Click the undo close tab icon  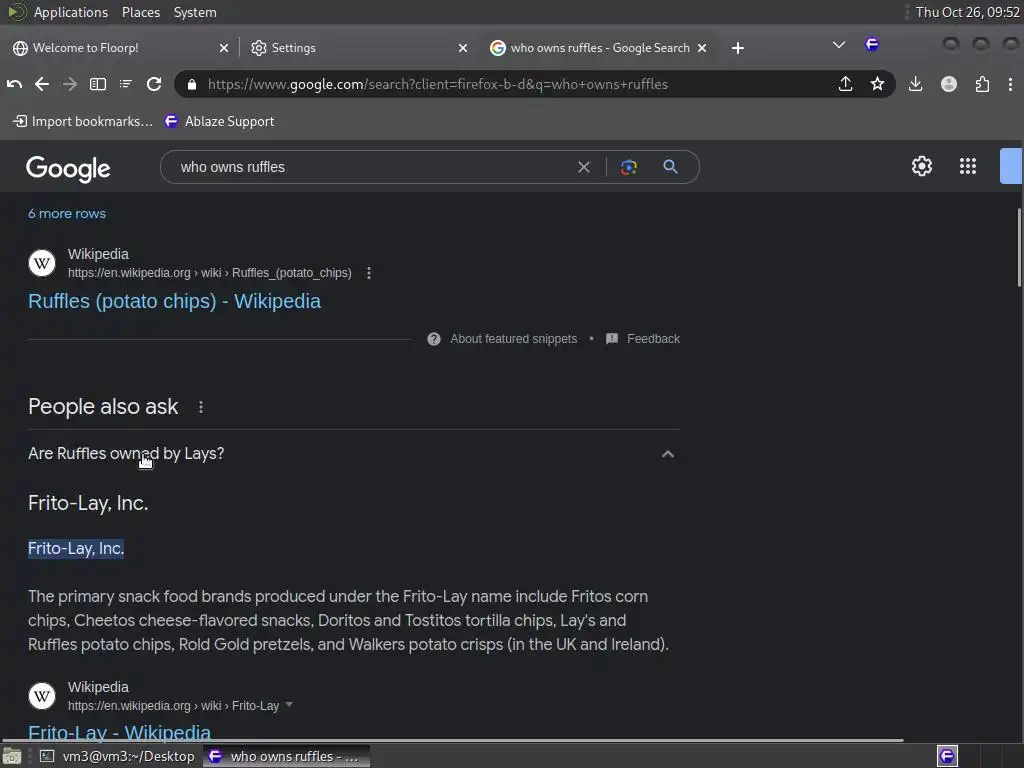pyautogui.click(x=14, y=84)
